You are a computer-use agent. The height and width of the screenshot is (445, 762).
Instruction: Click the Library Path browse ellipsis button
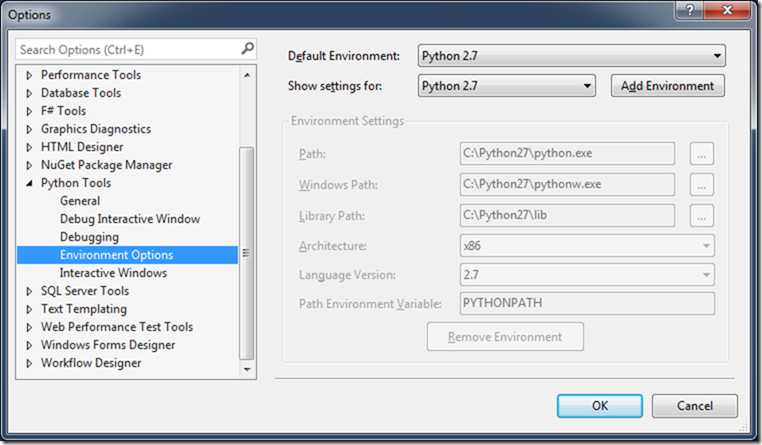702,215
